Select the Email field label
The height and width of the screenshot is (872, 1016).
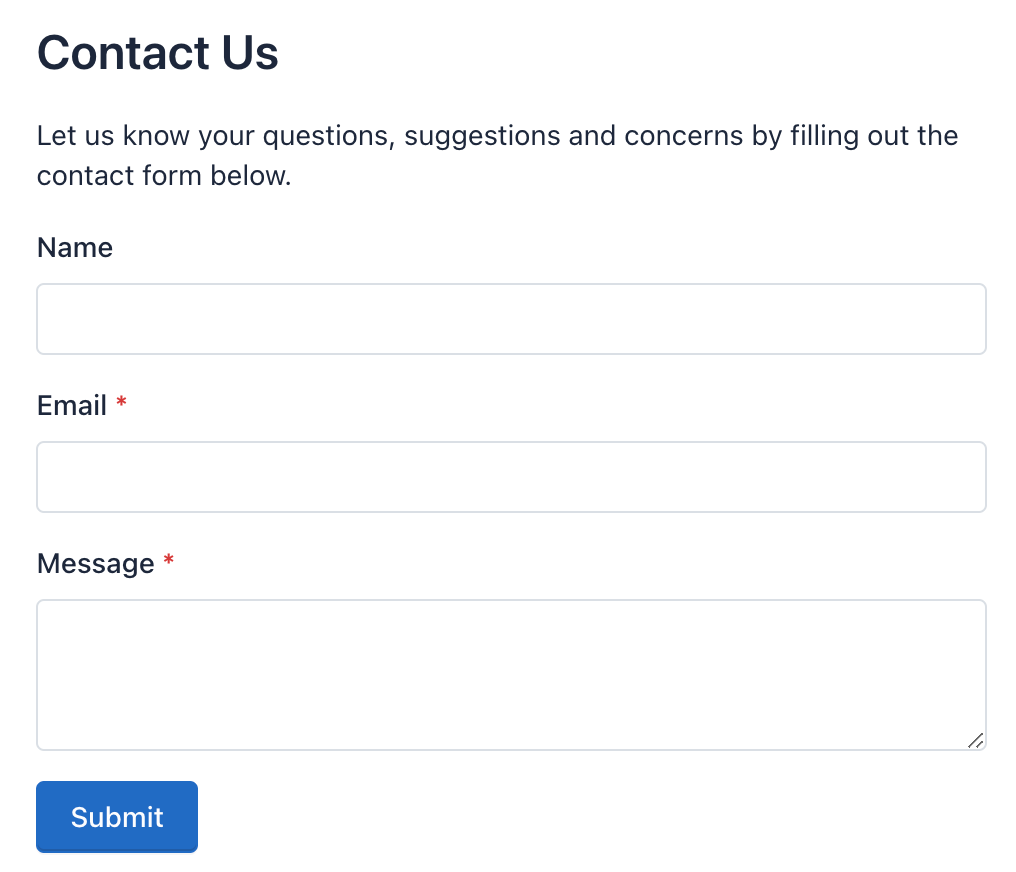point(71,405)
